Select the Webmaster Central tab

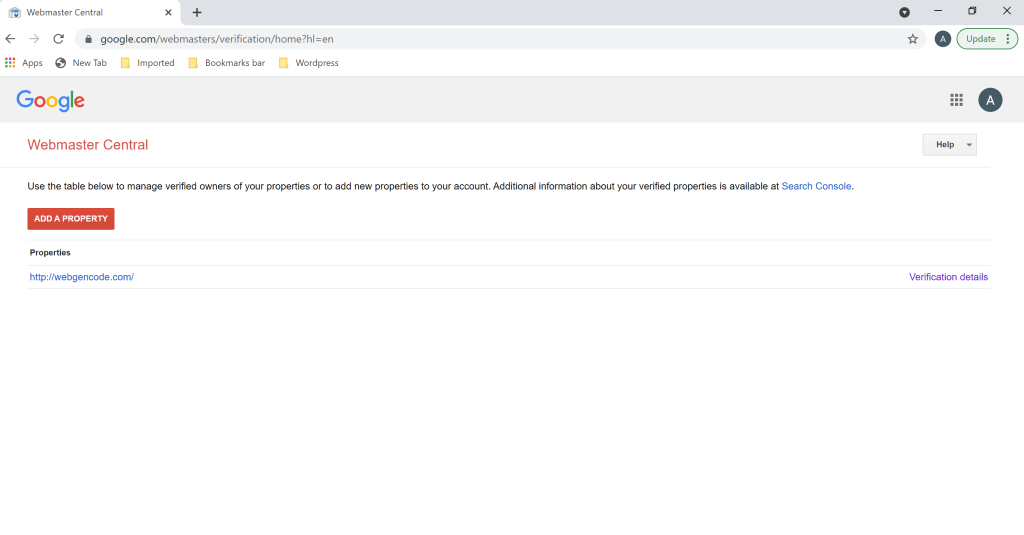pyautogui.click(x=90, y=12)
